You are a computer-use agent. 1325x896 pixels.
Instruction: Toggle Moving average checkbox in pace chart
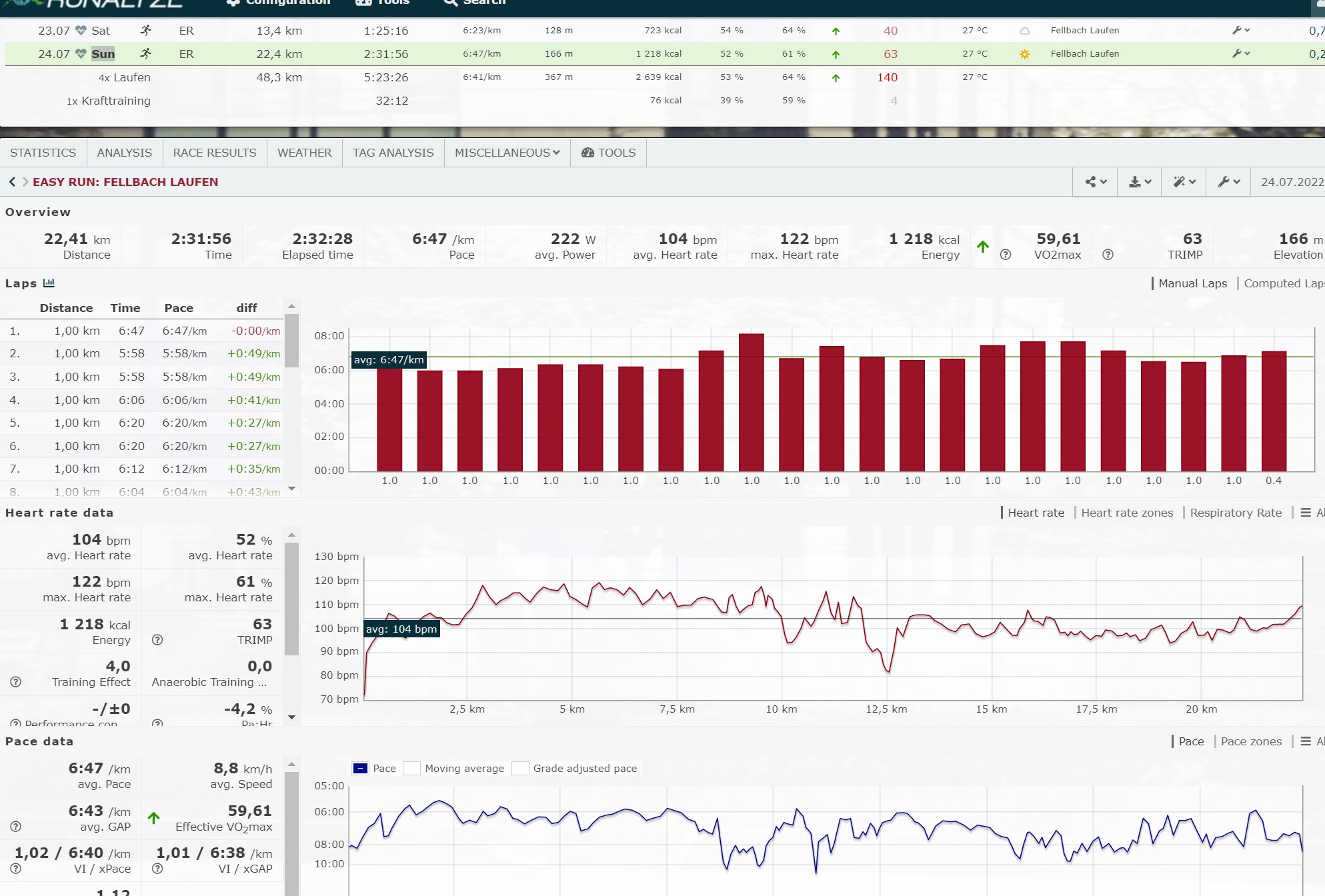point(412,769)
